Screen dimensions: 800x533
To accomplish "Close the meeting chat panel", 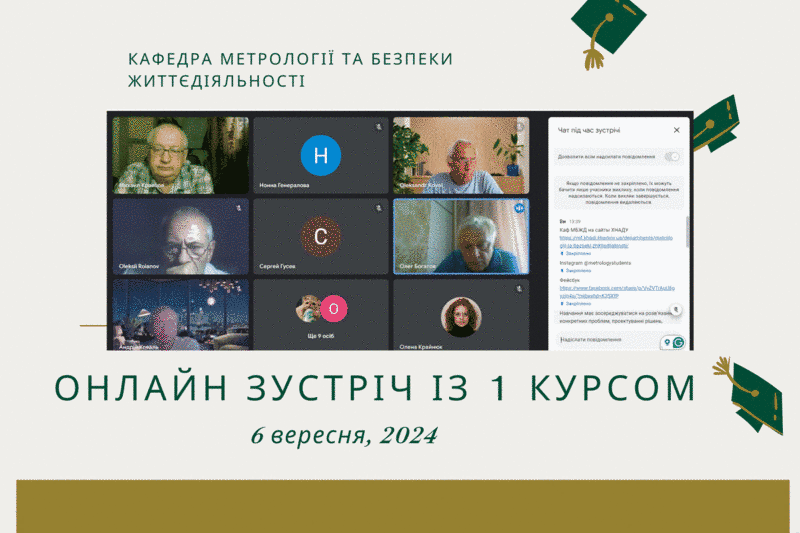I will [676, 130].
